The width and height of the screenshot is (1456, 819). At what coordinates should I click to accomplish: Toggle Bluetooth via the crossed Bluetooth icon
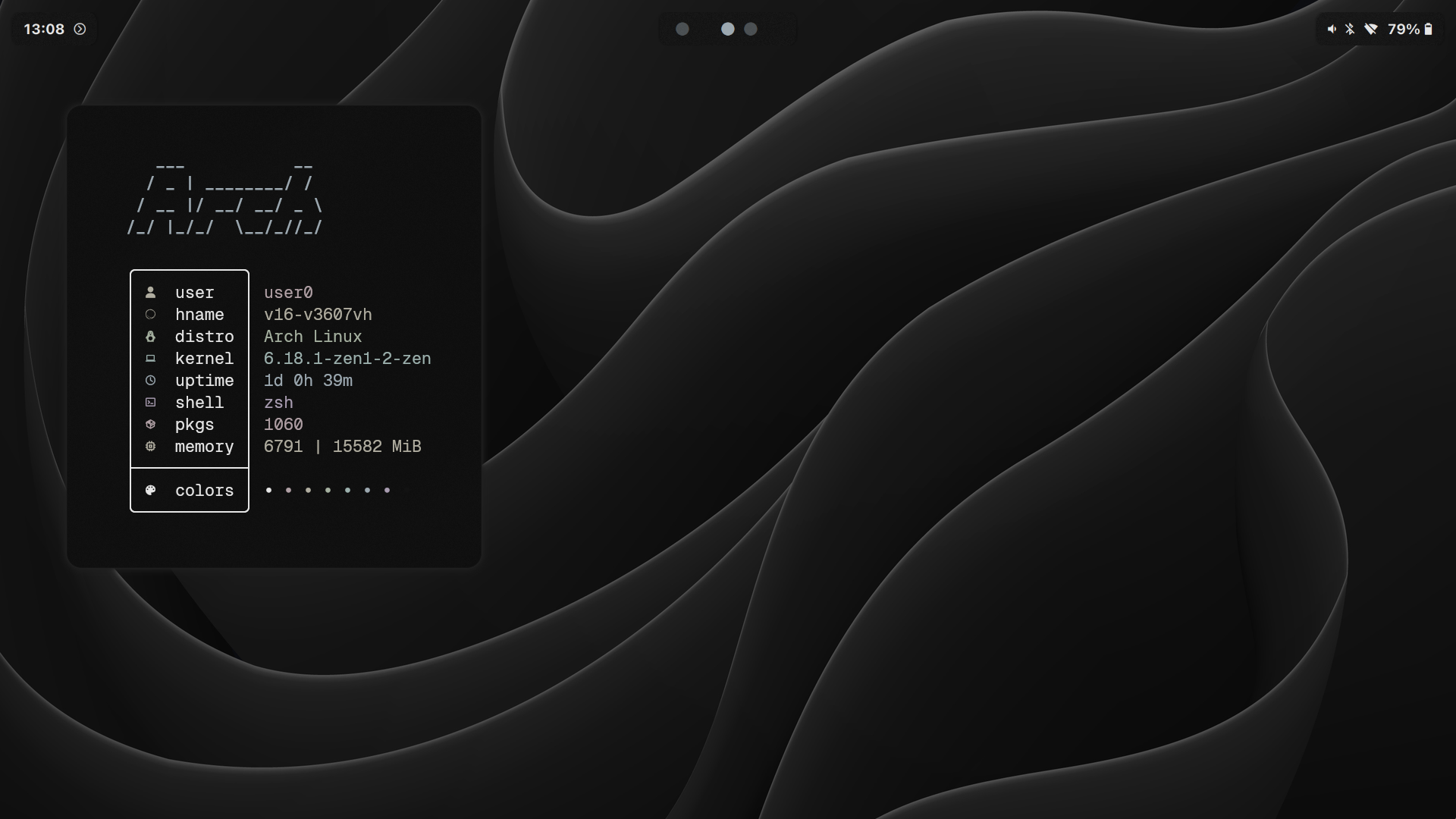pos(1351,29)
